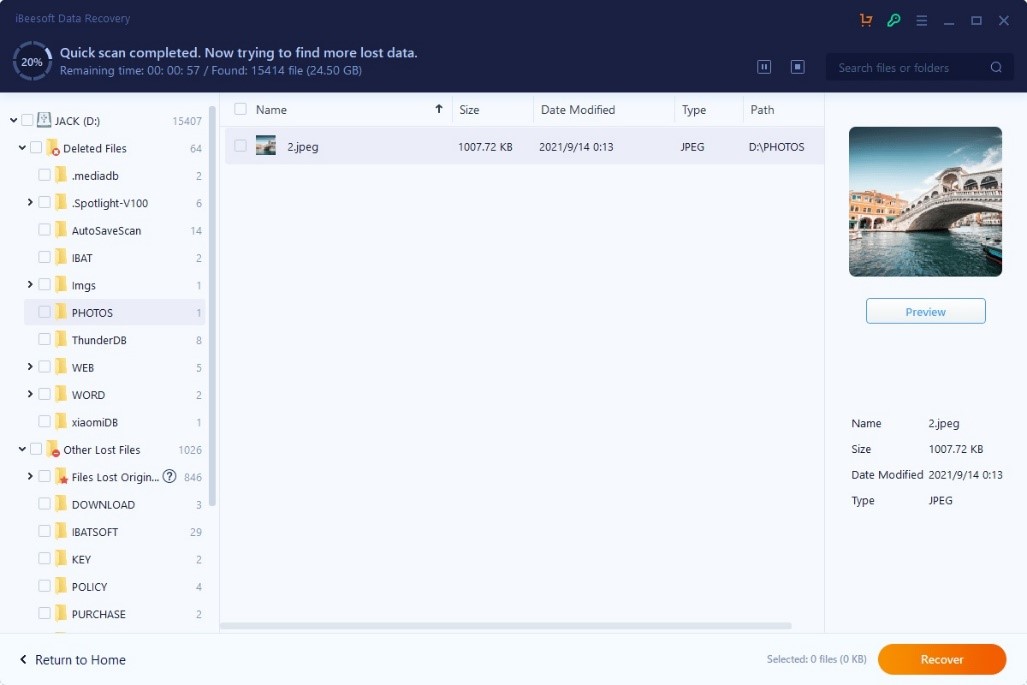
Task: Open the hamburger menu in the title bar
Action: [921, 19]
